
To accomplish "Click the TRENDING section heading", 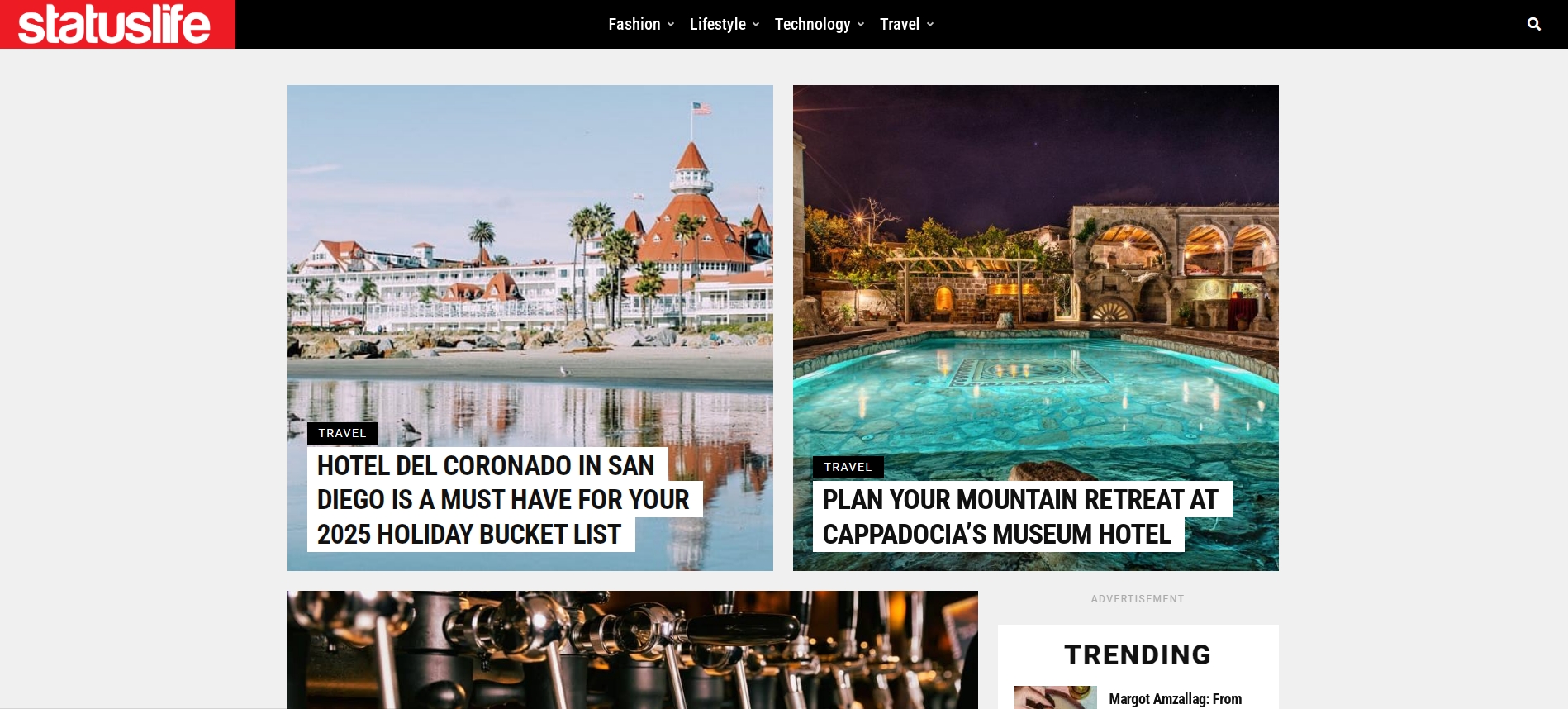I will tap(1138, 654).
